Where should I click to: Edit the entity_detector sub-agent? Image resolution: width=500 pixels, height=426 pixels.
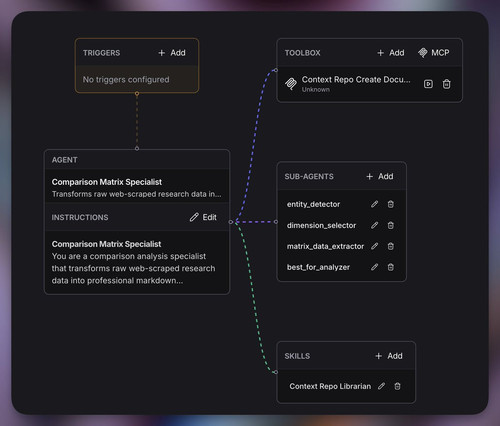(x=374, y=204)
